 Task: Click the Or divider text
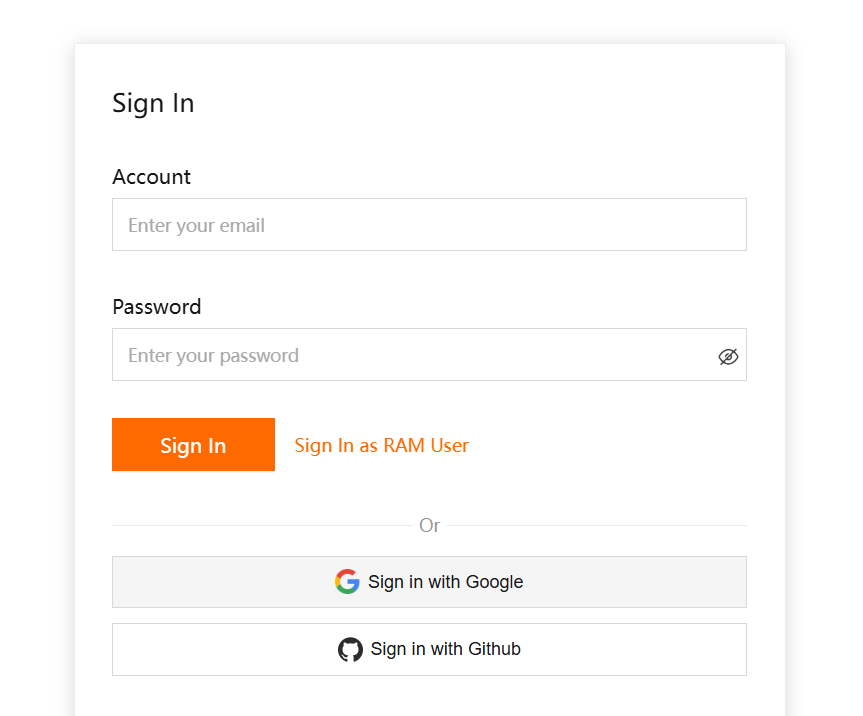coord(429,525)
